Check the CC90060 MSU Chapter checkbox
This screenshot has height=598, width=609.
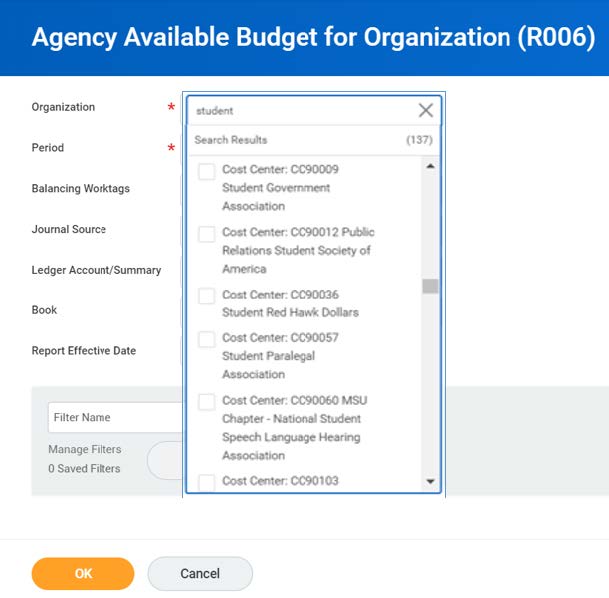tap(207, 402)
